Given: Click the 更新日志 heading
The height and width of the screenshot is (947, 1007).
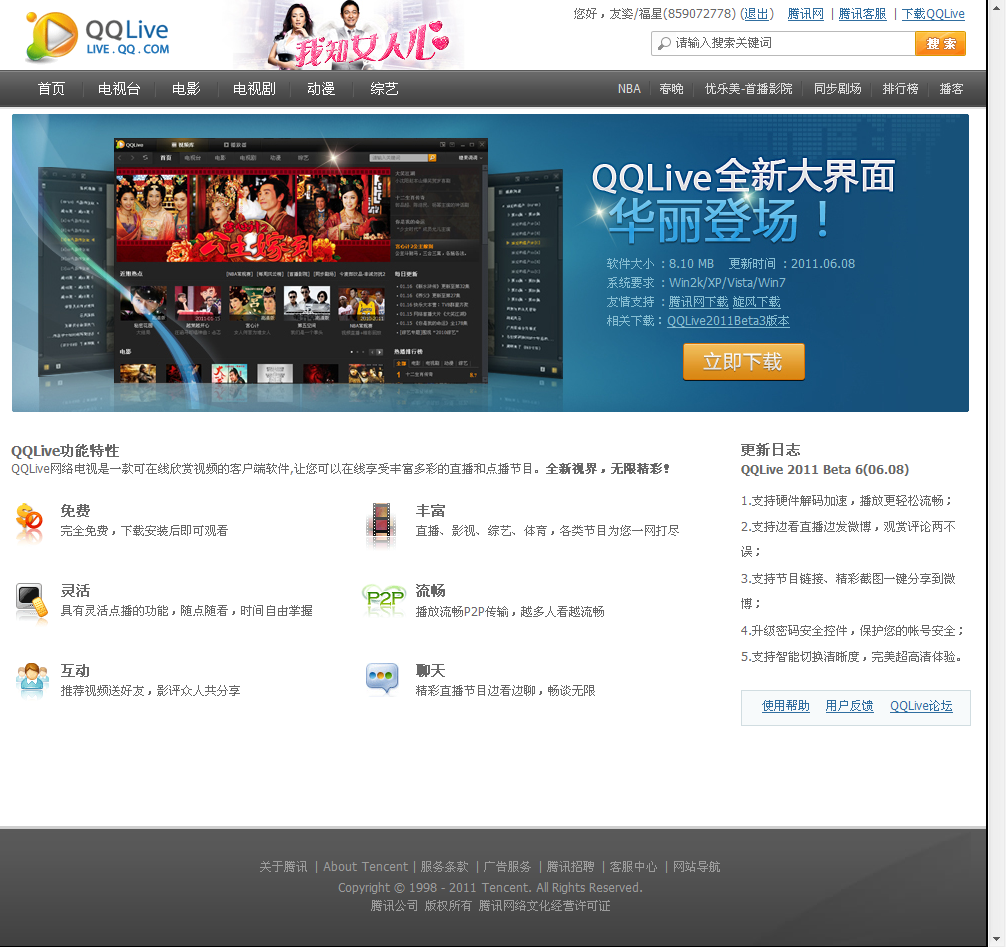Looking at the screenshot, I should click(x=770, y=450).
